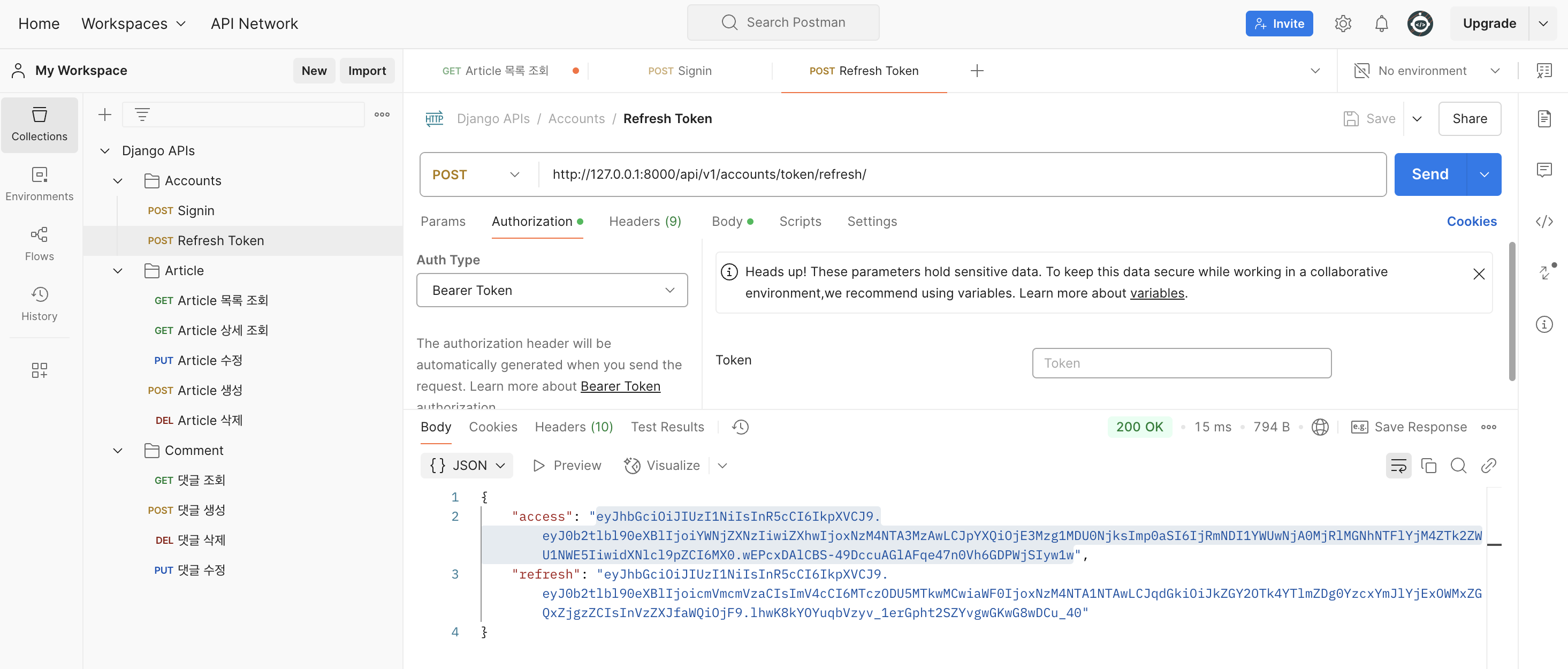Click the Invite button

coord(1279,24)
